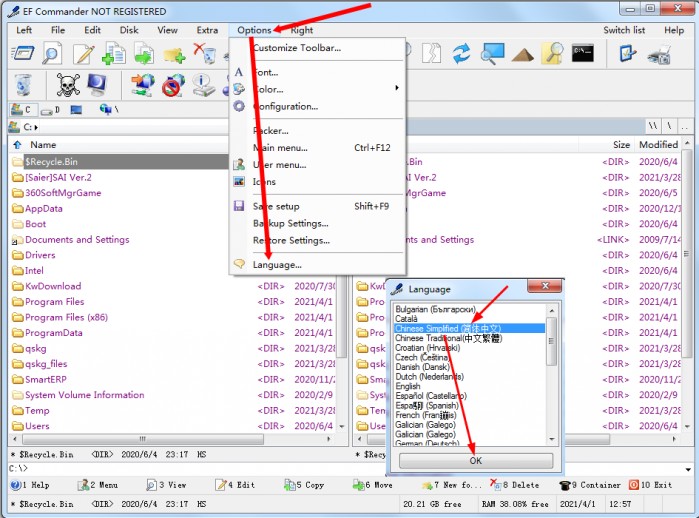699x518 pixels.
Task: Click the command line input field
Action: pyautogui.click(x=352, y=469)
